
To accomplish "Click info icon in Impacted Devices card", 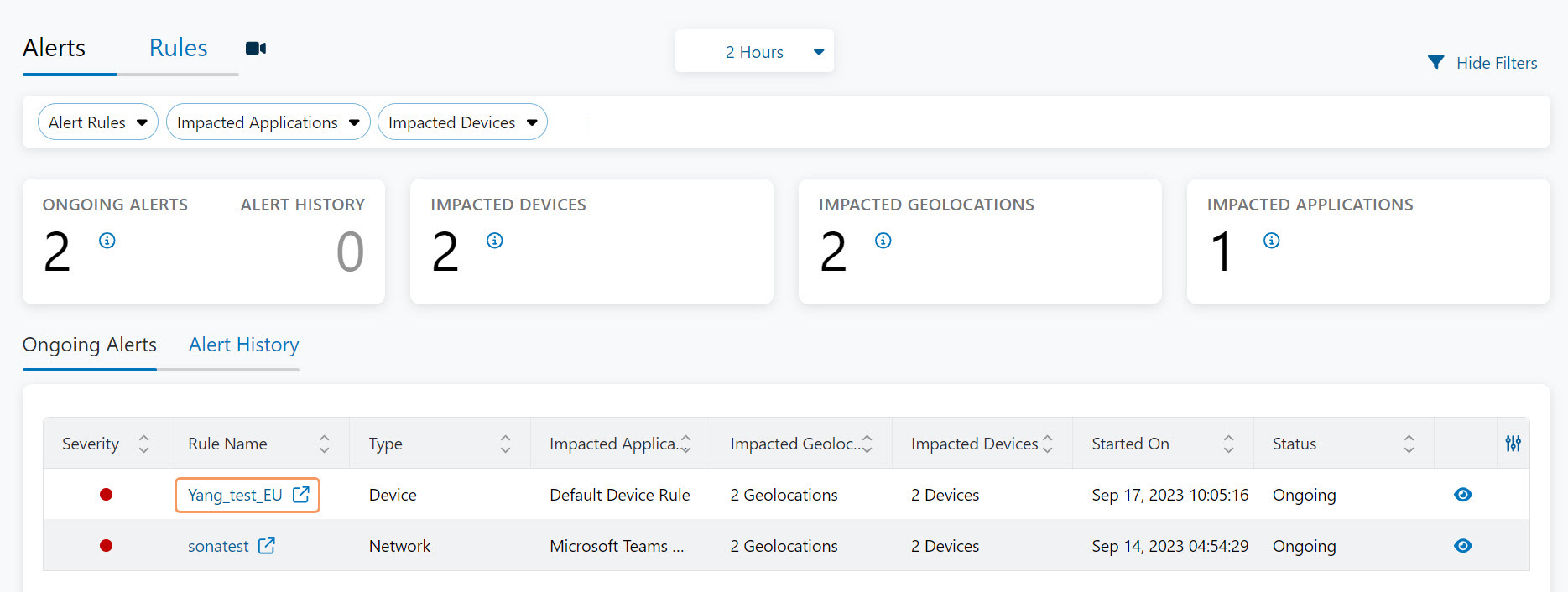I will [x=495, y=241].
